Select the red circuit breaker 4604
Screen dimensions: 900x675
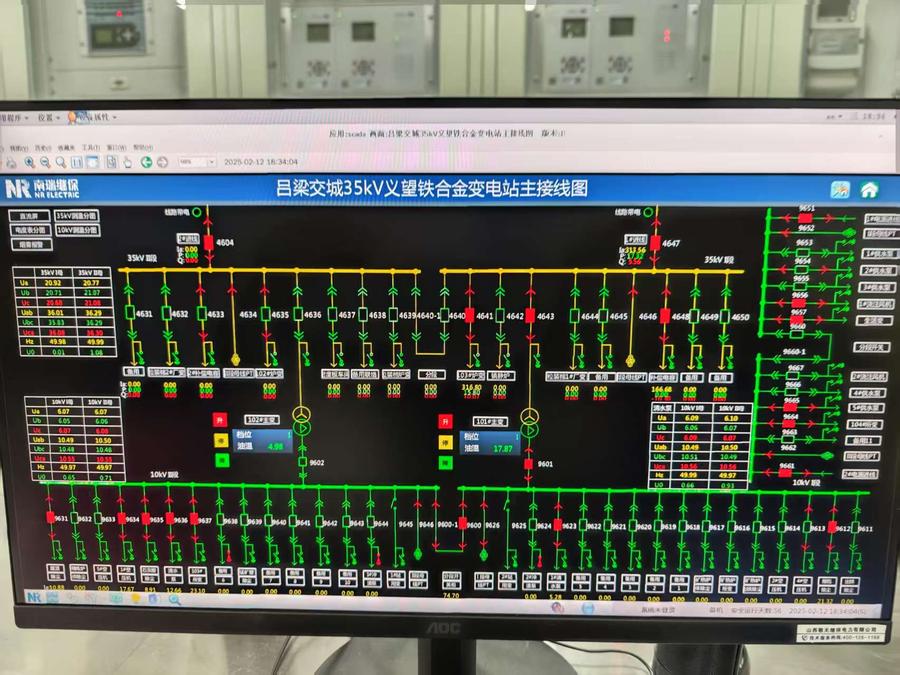pos(209,242)
